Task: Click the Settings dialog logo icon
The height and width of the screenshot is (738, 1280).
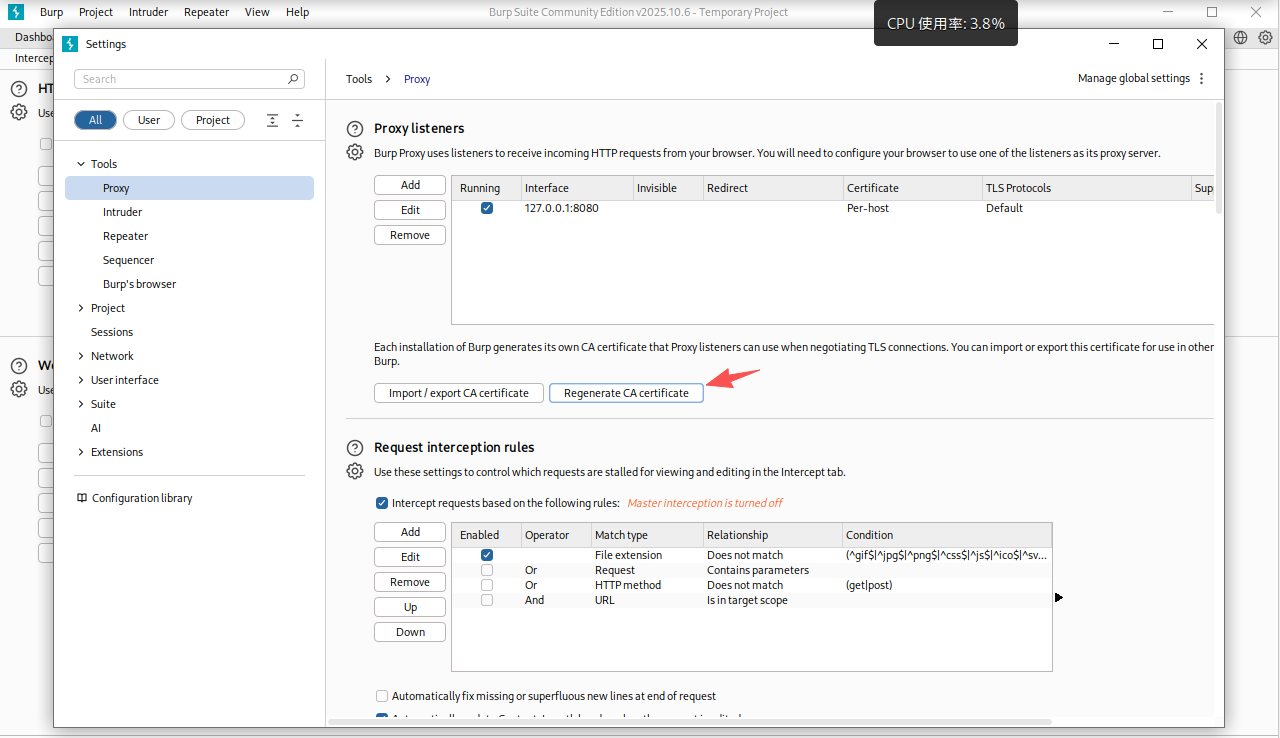Action: point(69,44)
